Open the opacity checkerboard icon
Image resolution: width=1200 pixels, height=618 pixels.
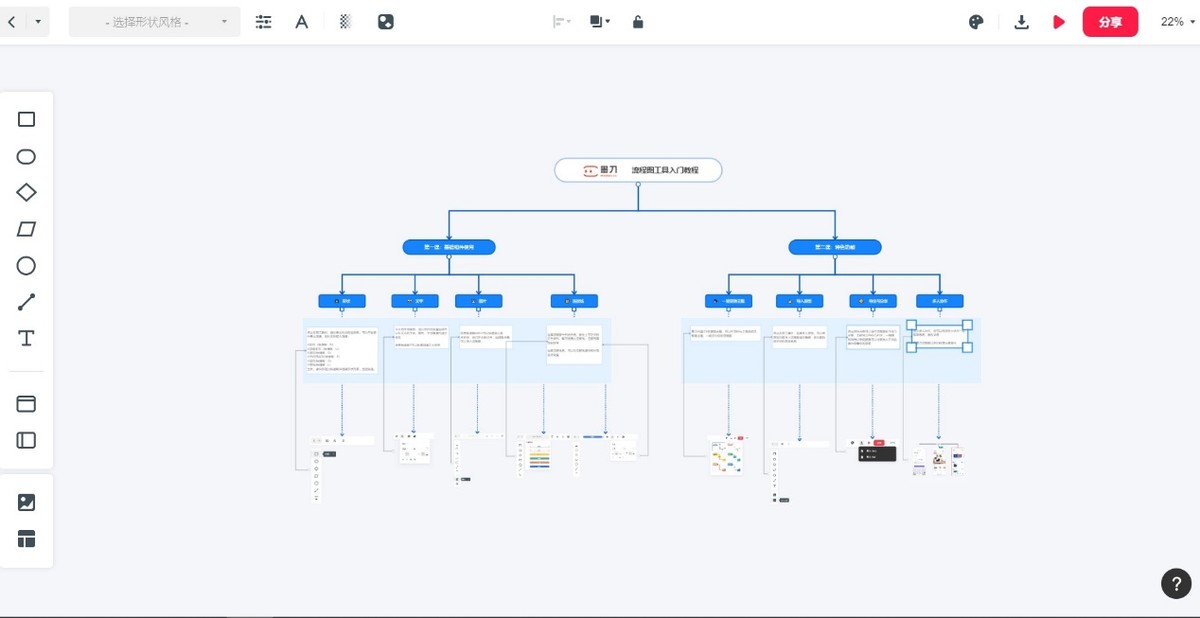[345, 21]
